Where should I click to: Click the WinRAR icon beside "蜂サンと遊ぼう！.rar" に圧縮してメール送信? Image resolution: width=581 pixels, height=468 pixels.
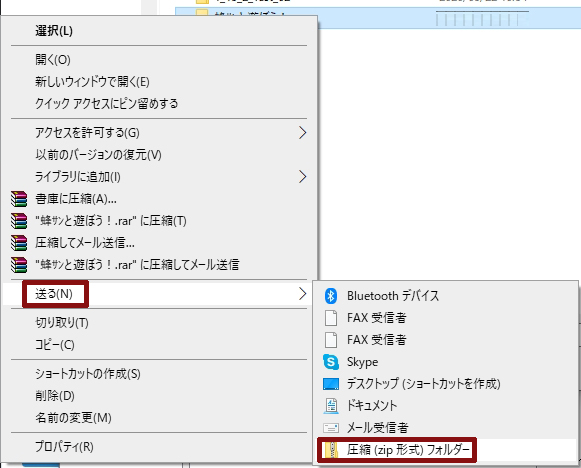click(19, 265)
